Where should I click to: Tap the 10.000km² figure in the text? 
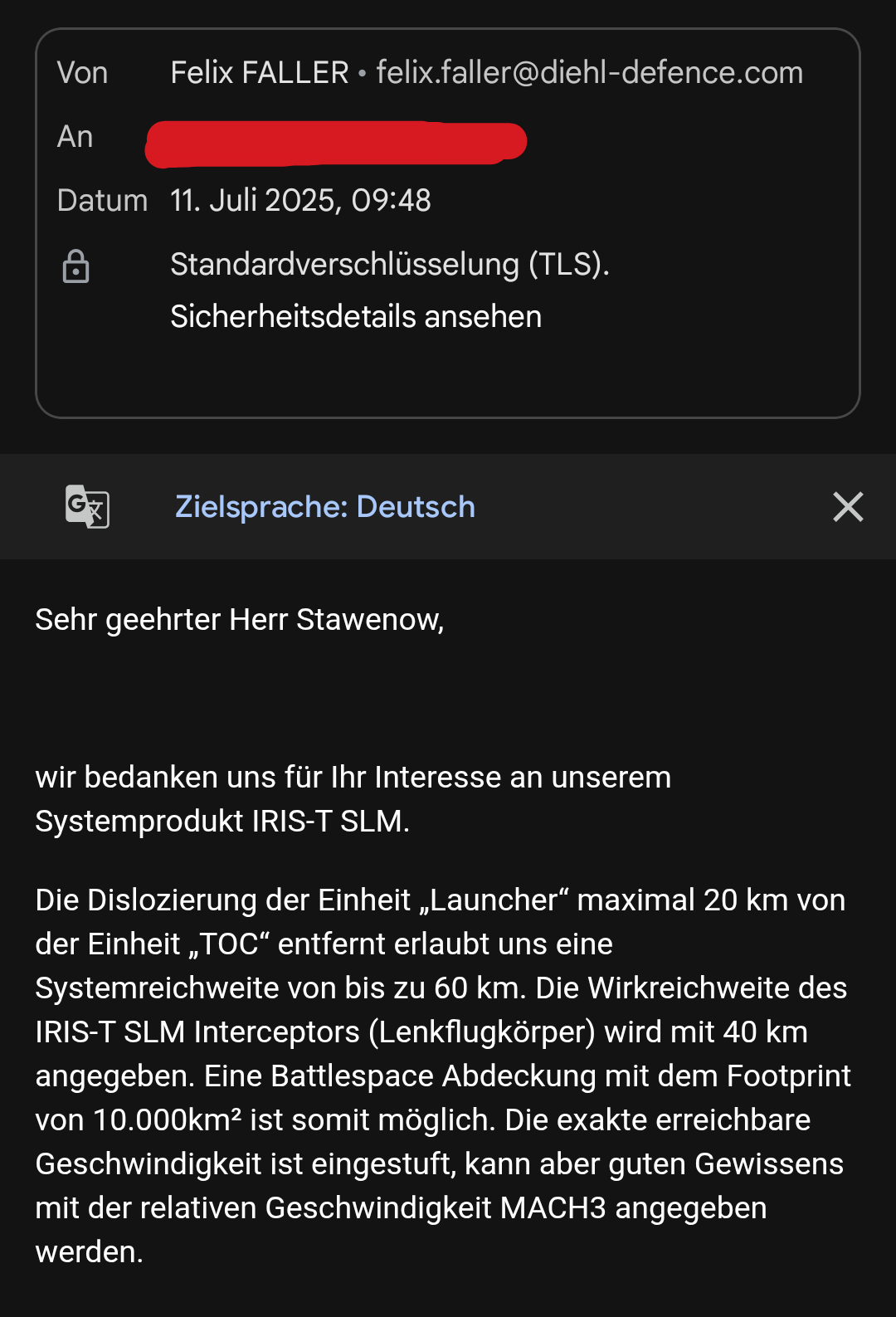[x=167, y=1119]
